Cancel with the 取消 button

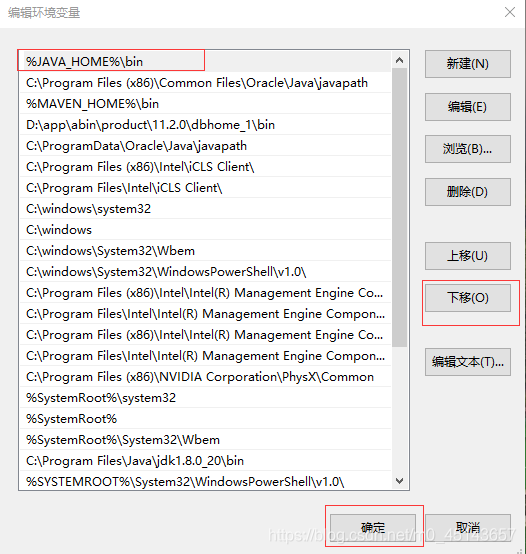tap(467, 528)
